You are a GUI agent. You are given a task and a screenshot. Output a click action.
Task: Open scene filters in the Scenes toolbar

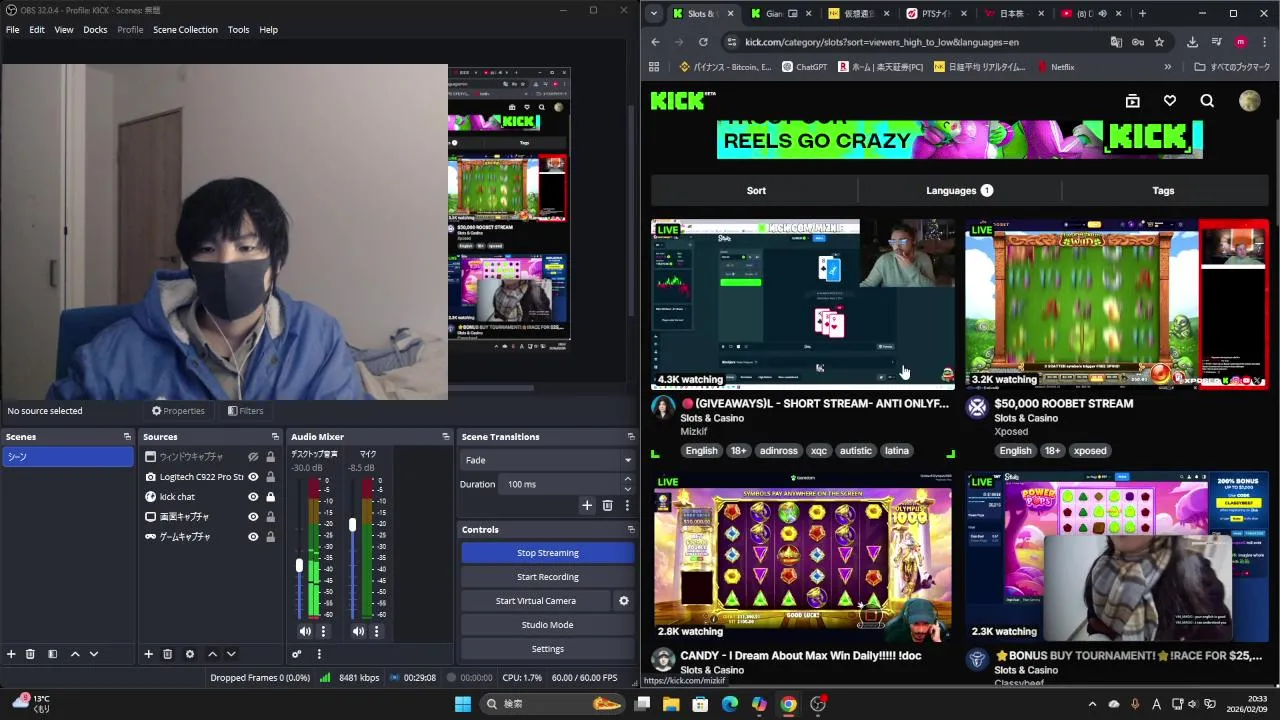[x=52, y=654]
